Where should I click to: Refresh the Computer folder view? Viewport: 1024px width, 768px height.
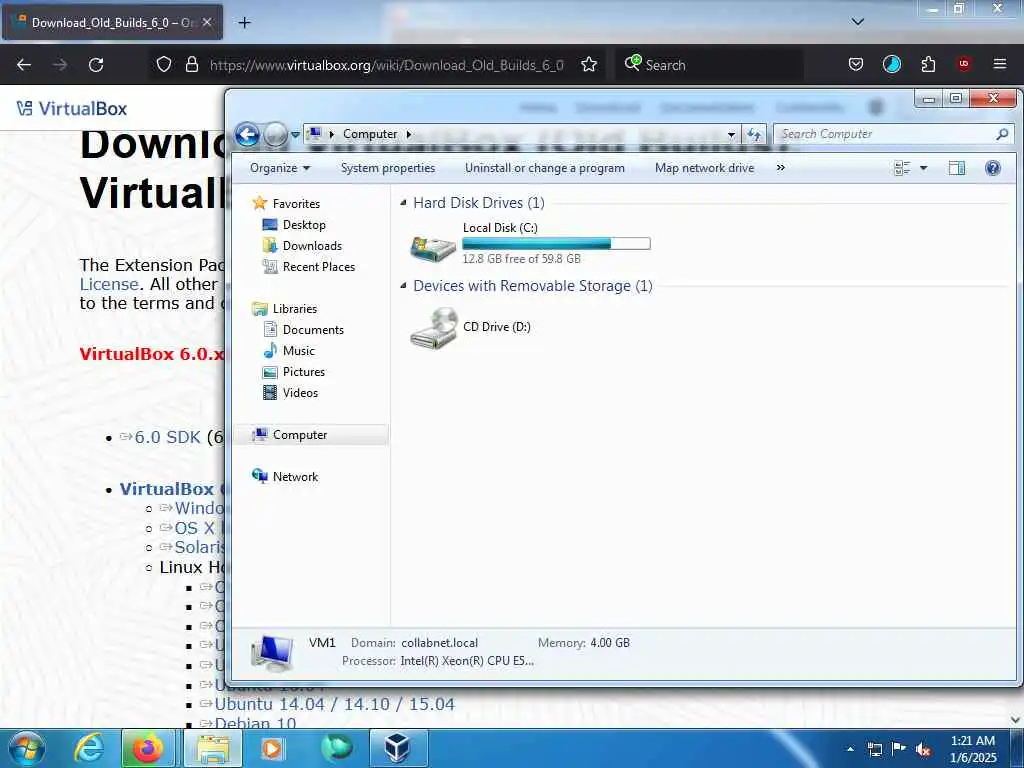point(754,135)
